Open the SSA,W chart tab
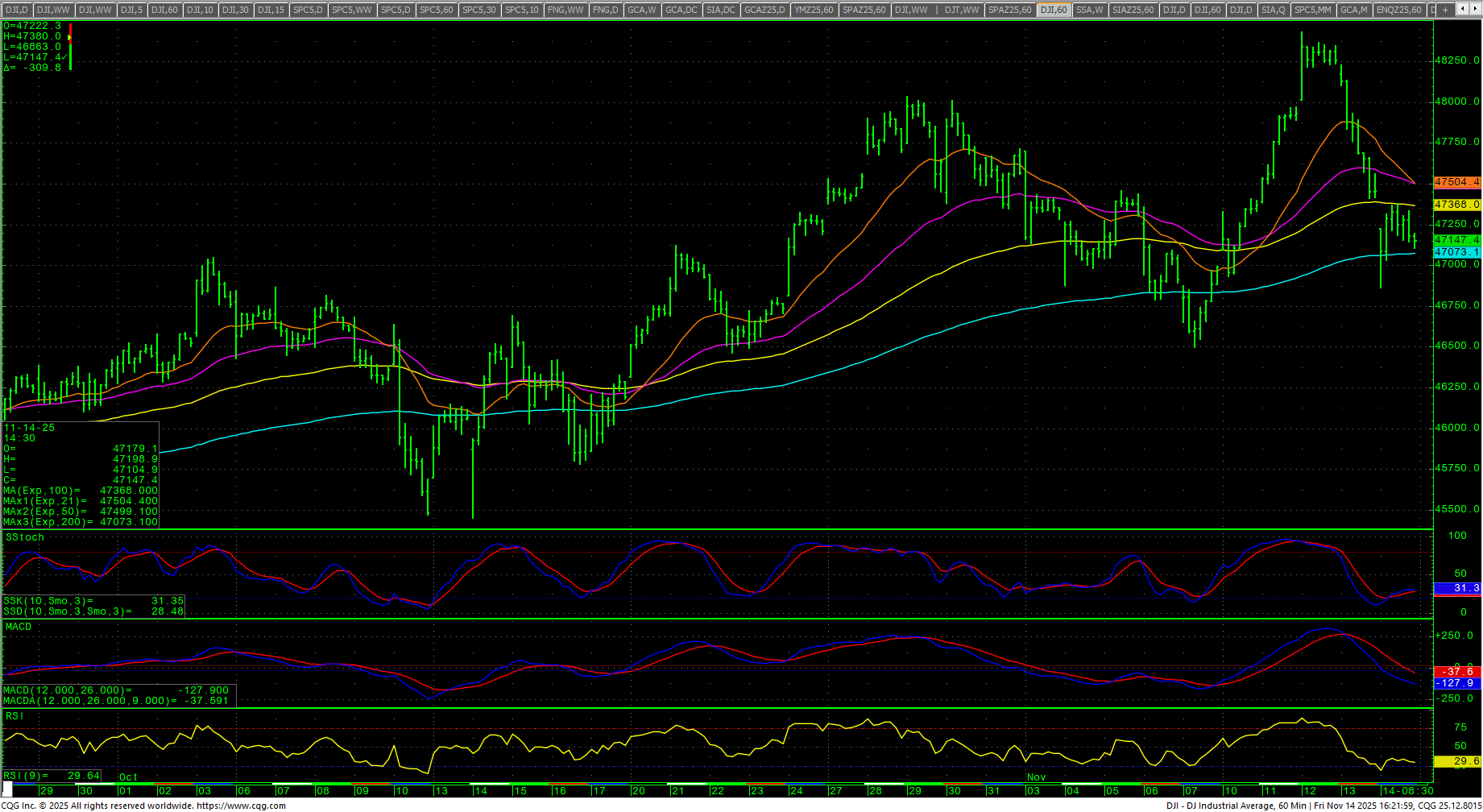This screenshot has height=812, width=1483. click(x=1089, y=10)
